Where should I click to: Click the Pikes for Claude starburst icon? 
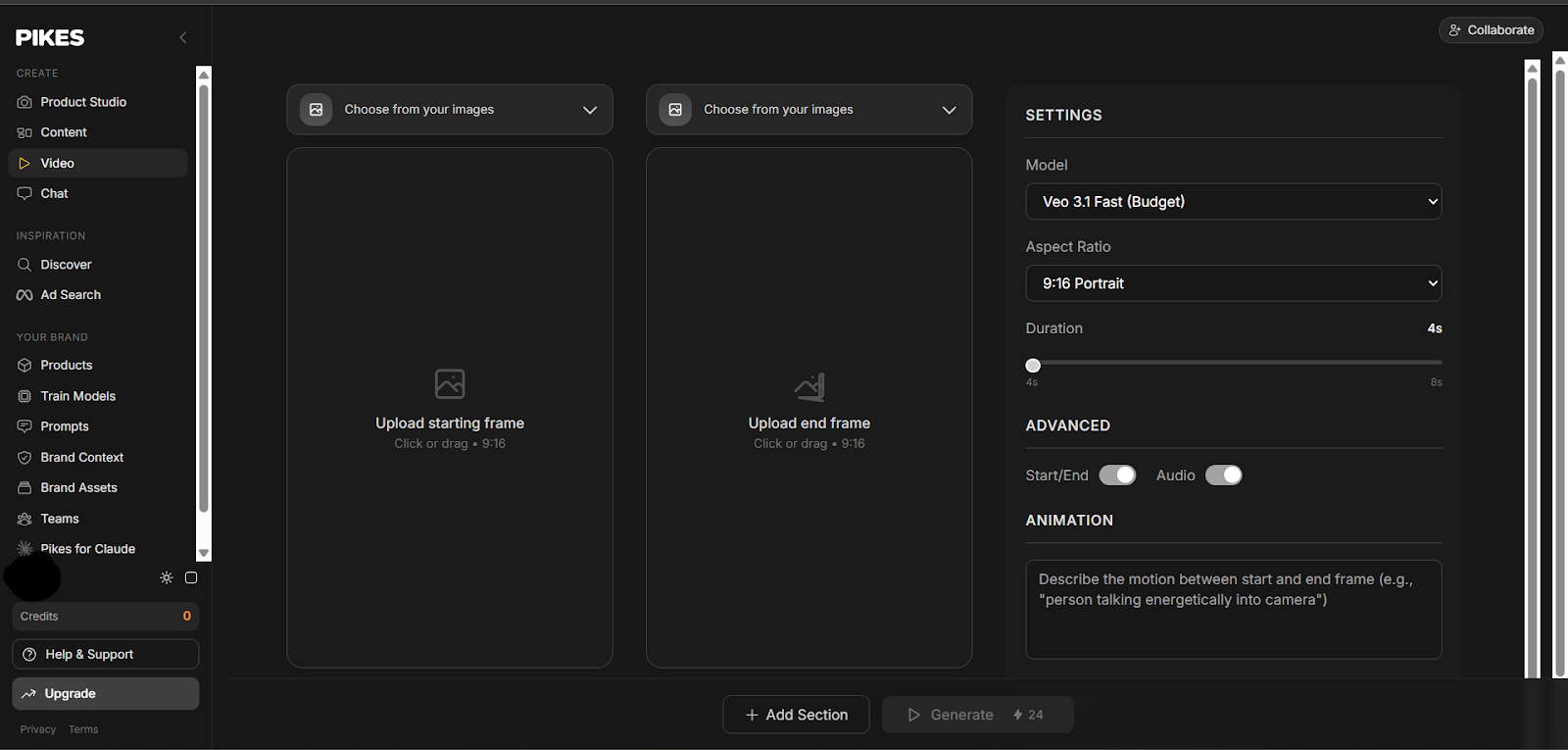point(24,549)
